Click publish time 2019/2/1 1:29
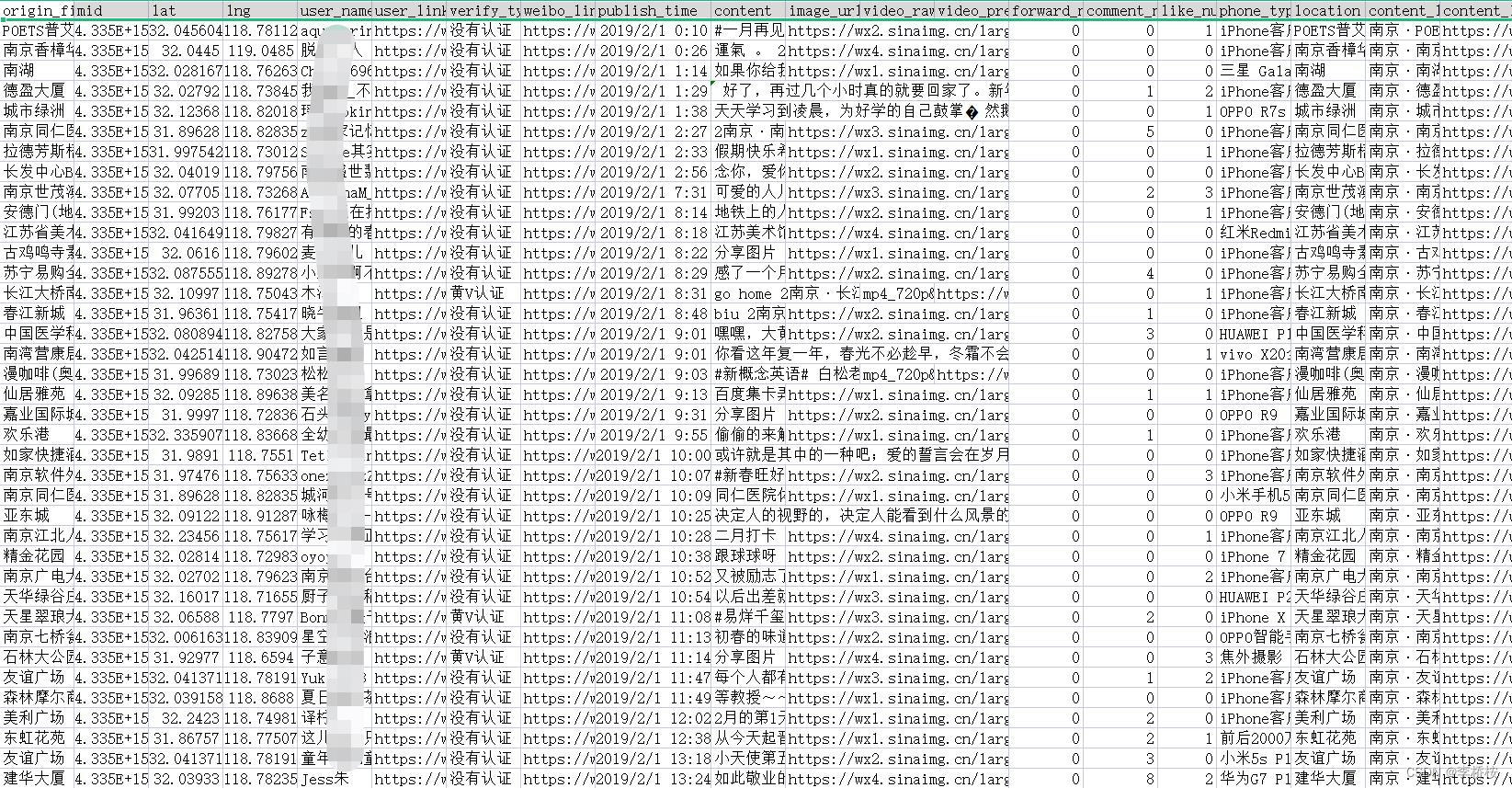This screenshot has height=788, width=1512. pyautogui.click(x=653, y=91)
